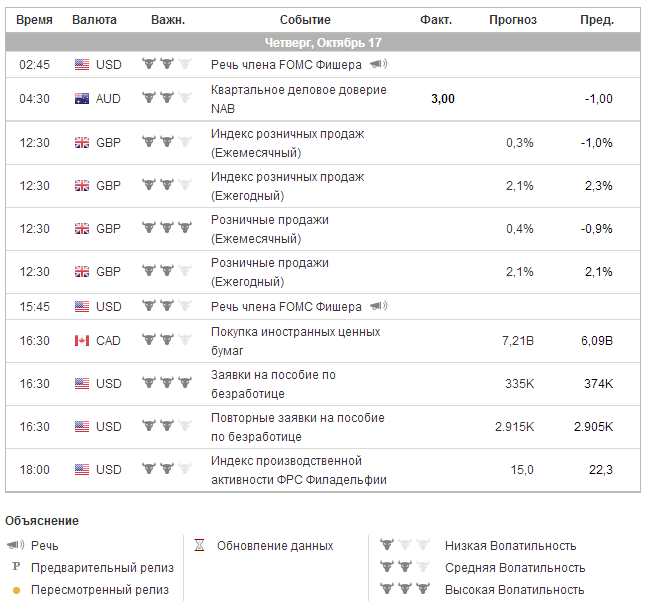Click the hourglass icon in the legend
647x611 pixels.
click(199, 546)
